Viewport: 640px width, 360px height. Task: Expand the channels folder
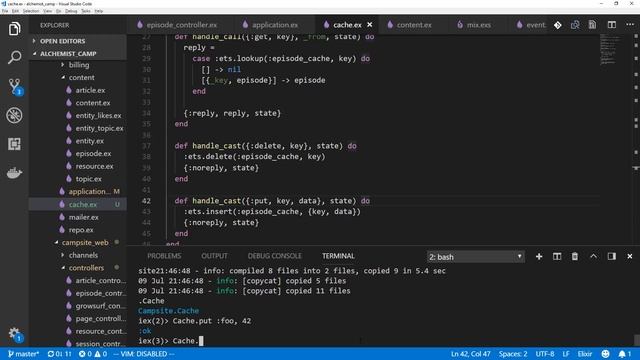pyautogui.click(x=83, y=255)
